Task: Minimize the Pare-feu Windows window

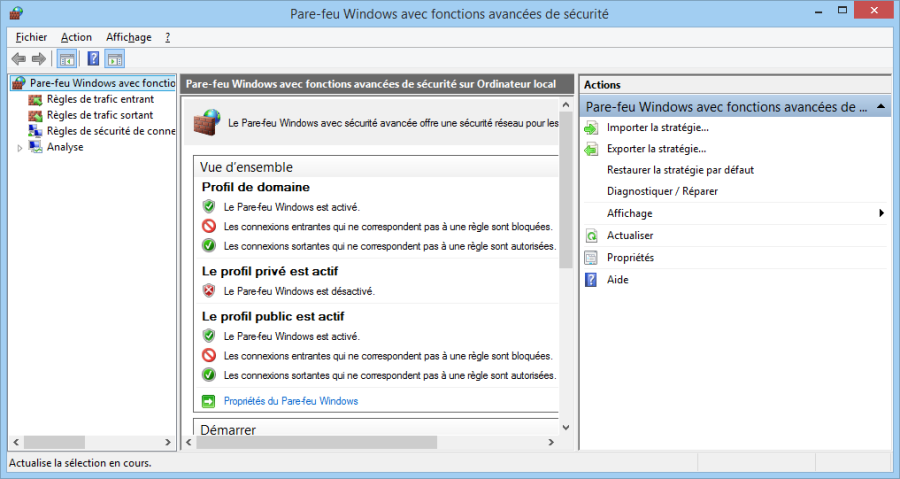Action: tap(819, 11)
